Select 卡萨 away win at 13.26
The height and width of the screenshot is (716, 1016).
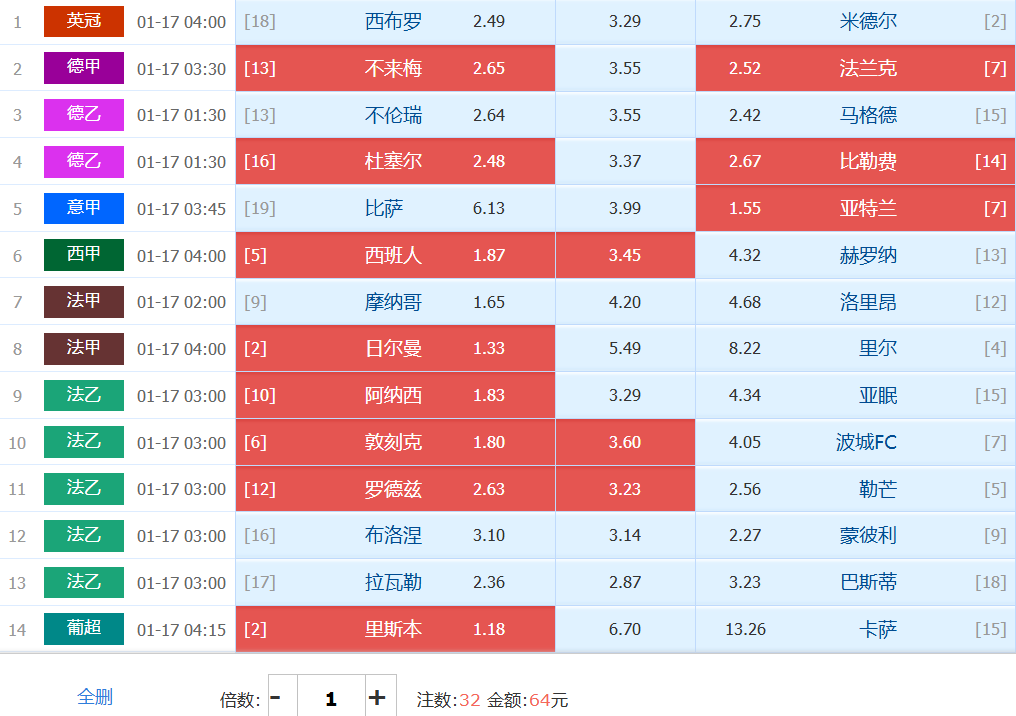coord(855,629)
